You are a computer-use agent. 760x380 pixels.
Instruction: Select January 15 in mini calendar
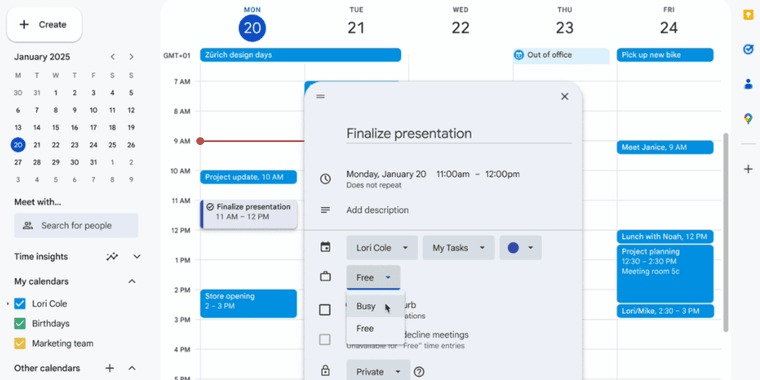(x=56, y=127)
